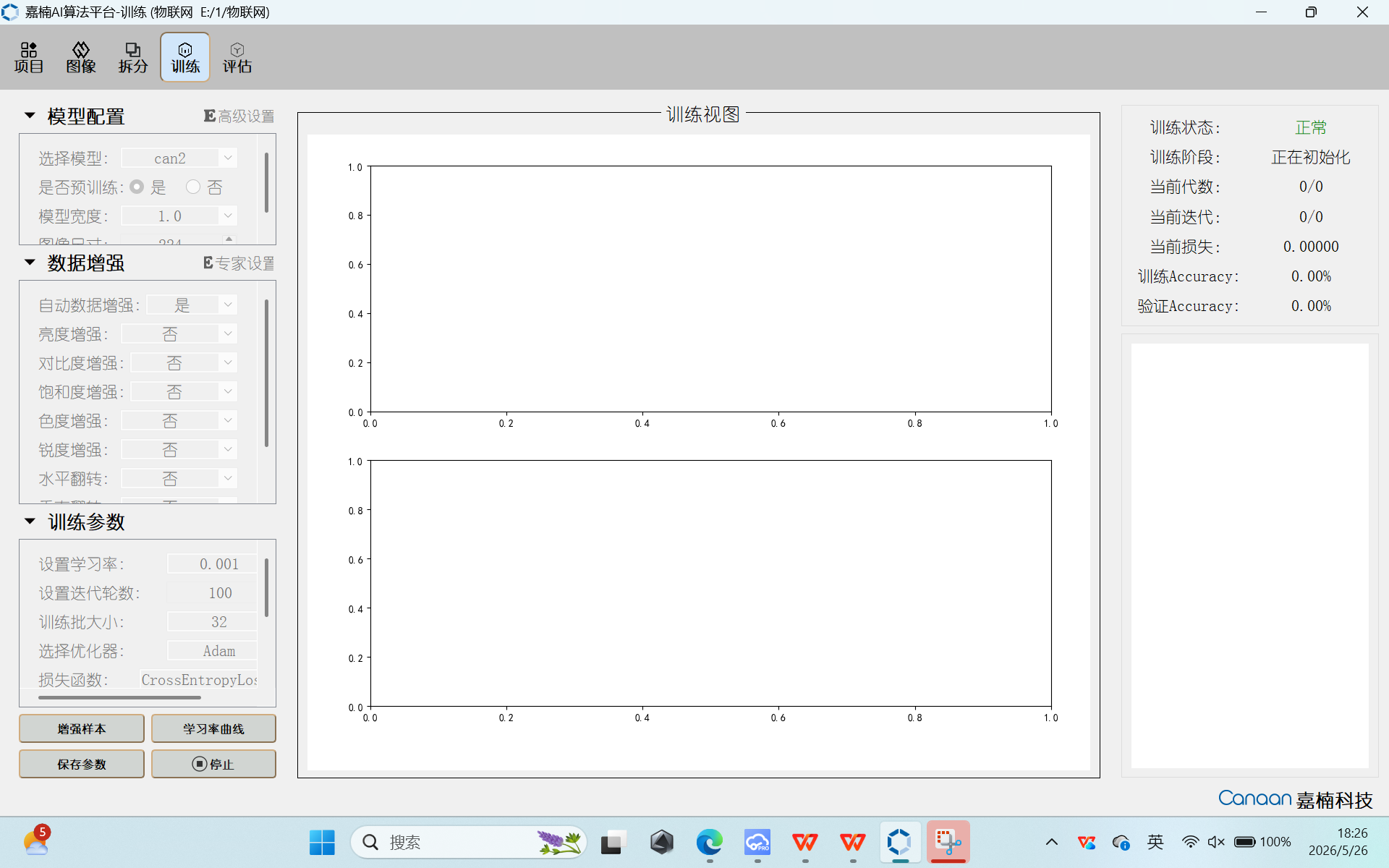Image resolution: width=1389 pixels, height=868 pixels.
Task: Switch to the 图像 (Image) tab
Action: [81, 58]
